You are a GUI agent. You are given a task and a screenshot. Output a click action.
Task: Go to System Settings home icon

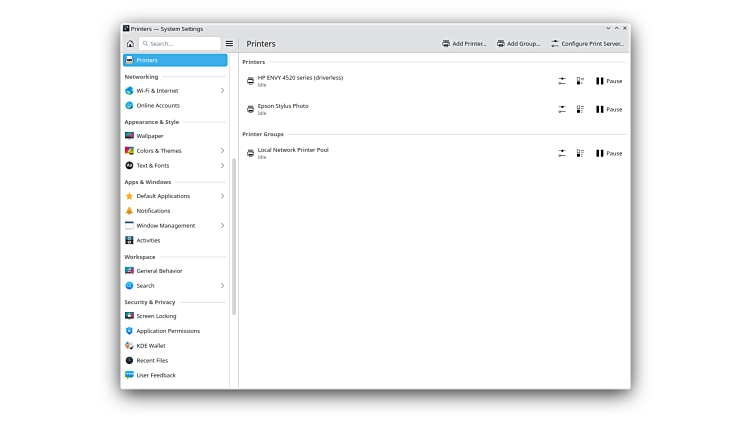point(130,44)
